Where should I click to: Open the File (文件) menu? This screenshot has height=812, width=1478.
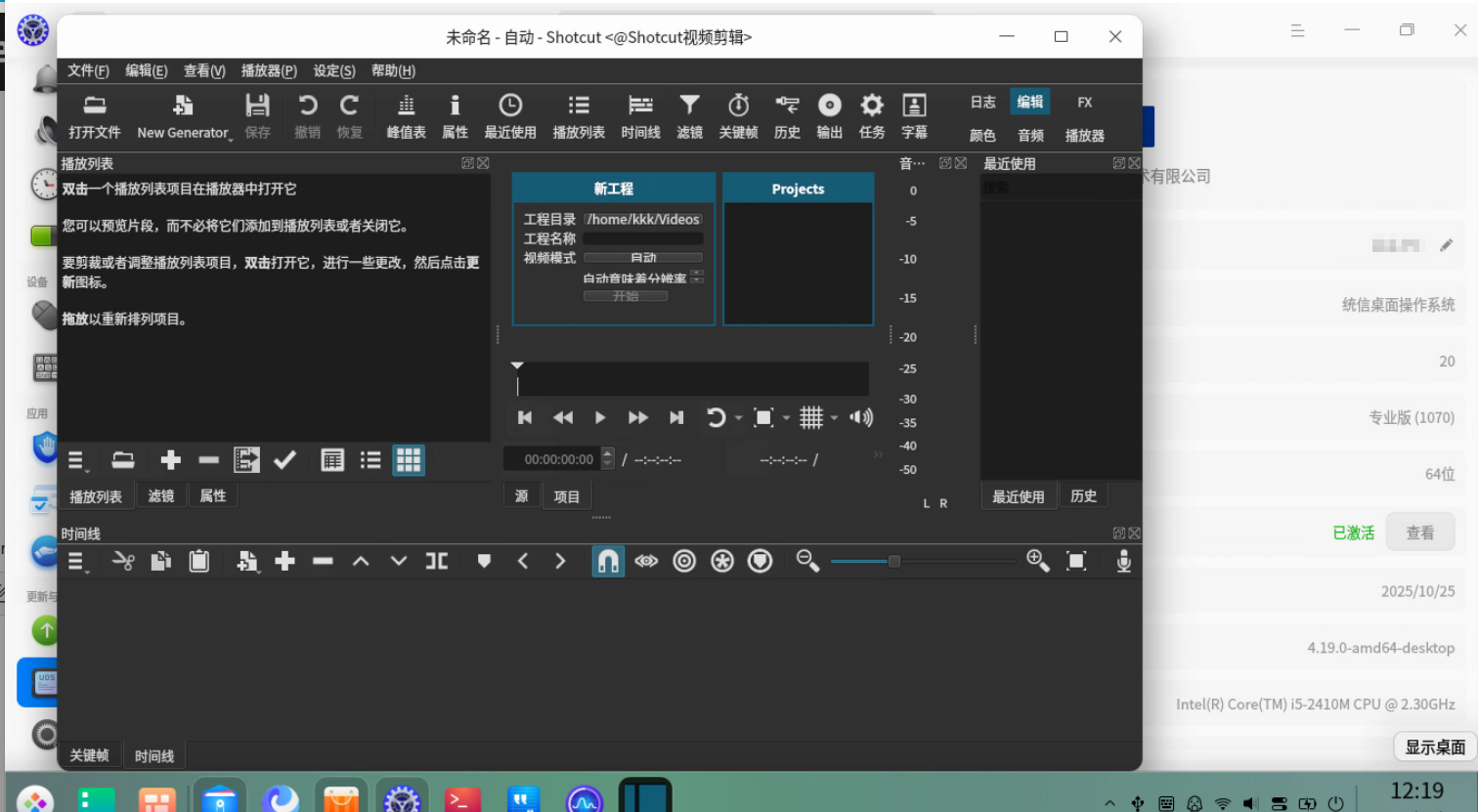88,70
